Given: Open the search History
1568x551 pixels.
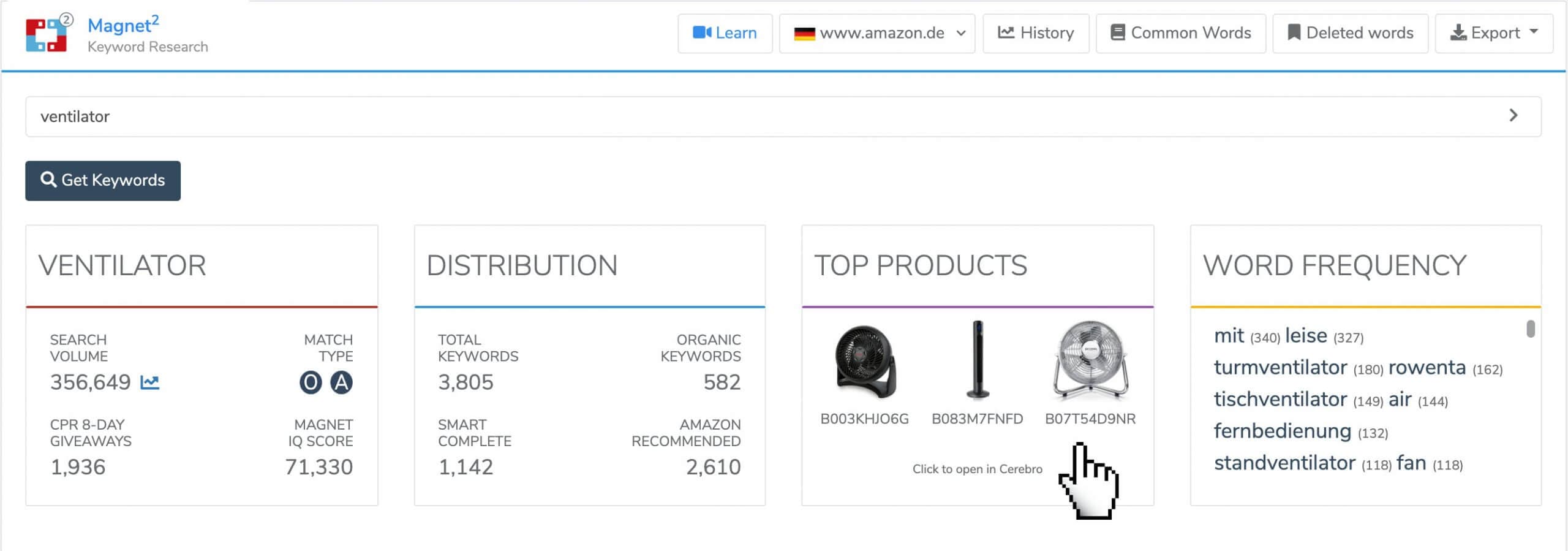Looking at the screenshot, I should click(x=1036, y=33).
